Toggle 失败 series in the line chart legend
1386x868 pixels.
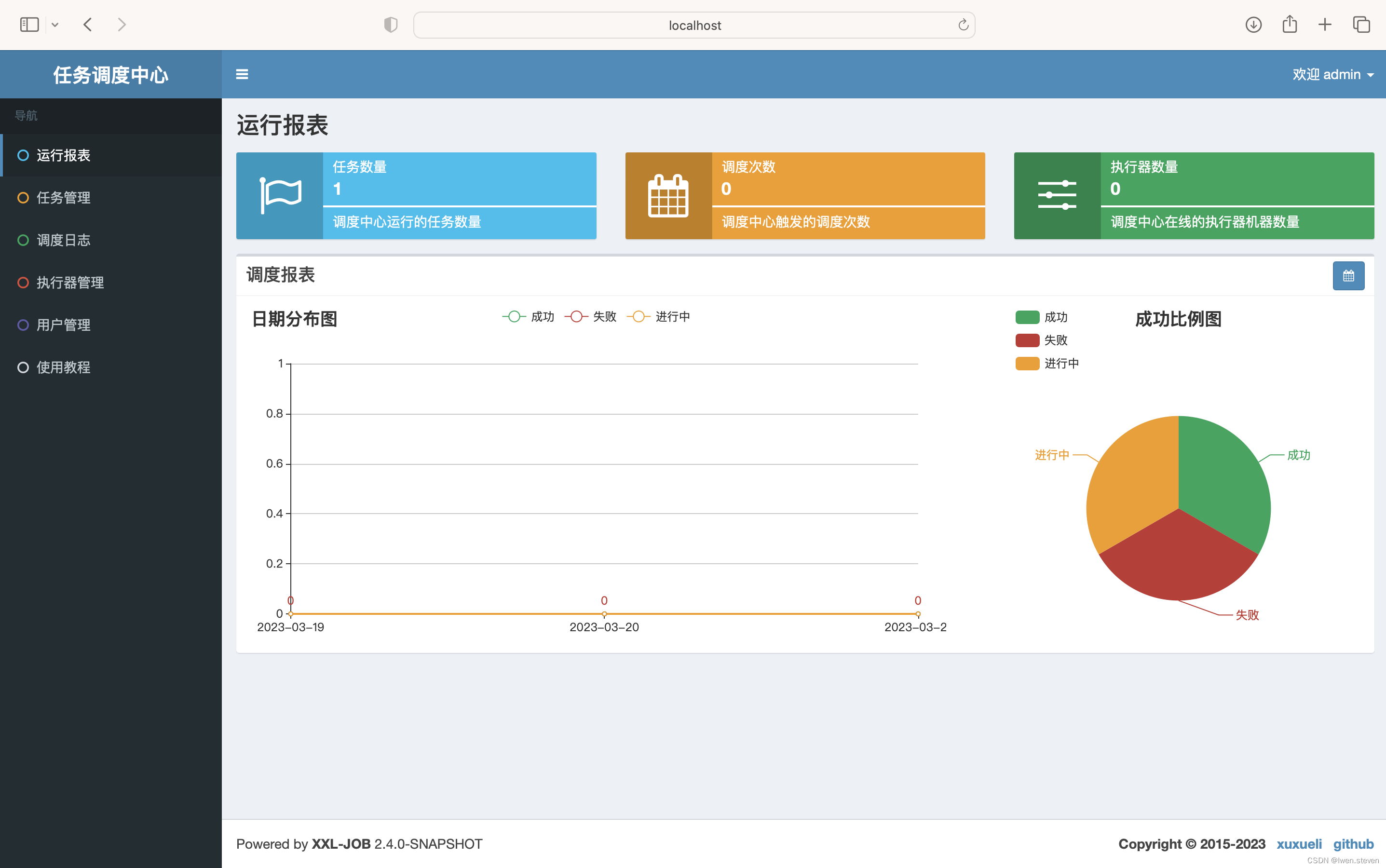590,317
